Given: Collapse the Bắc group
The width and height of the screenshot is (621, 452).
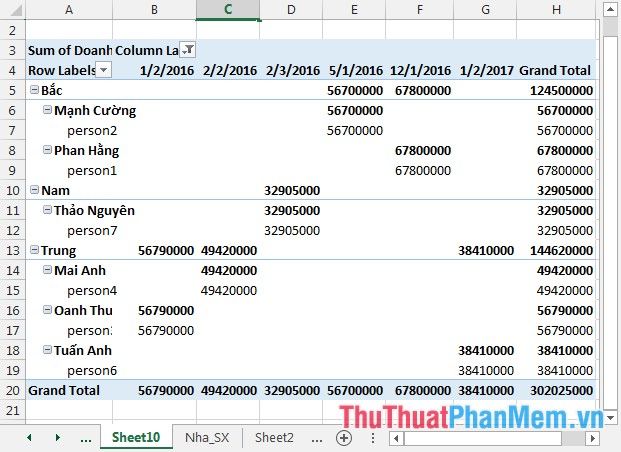Looking at the screenshot, I should [x=34, y=90].
